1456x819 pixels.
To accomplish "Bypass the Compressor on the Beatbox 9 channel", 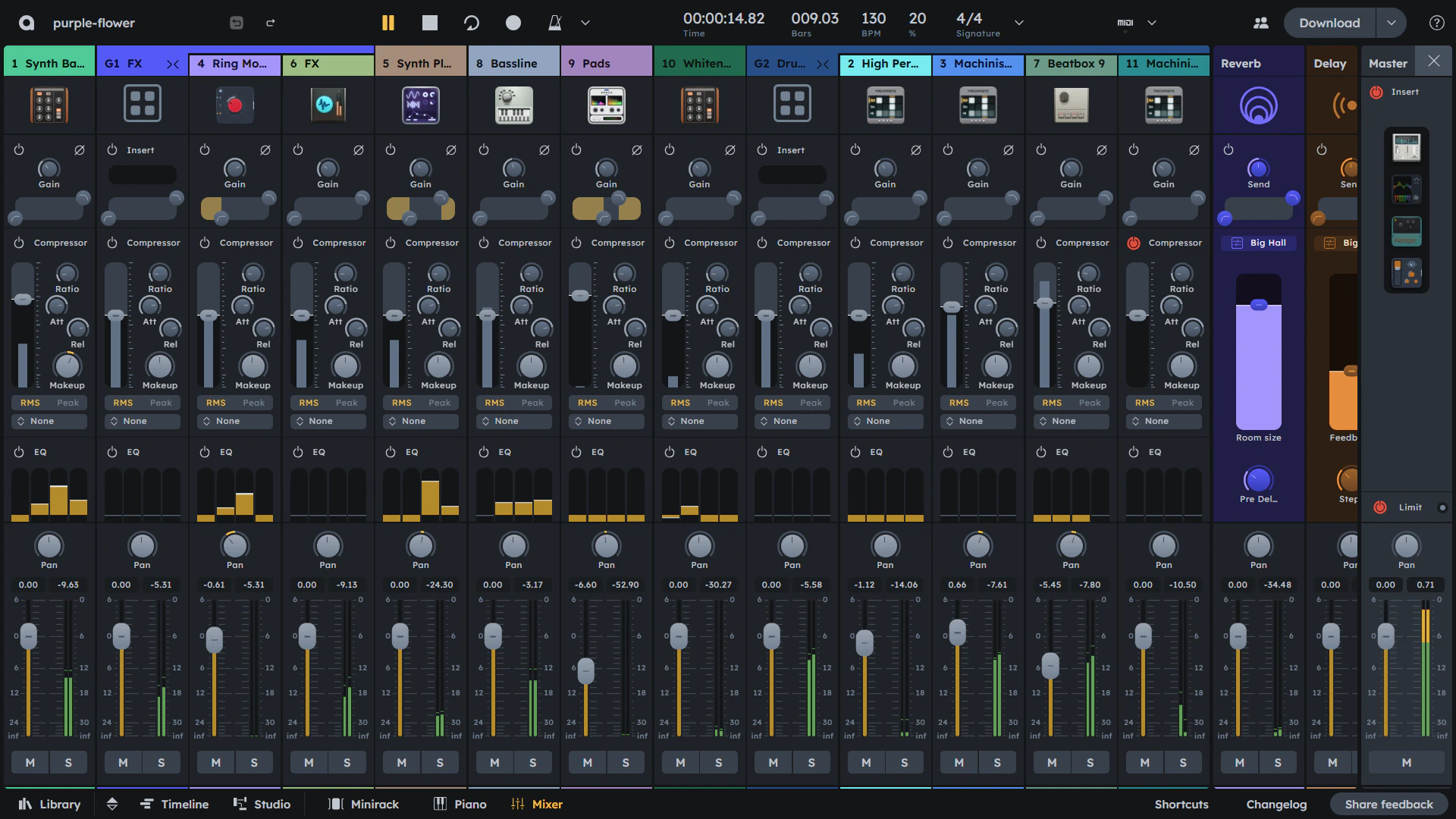I will 1040,243.
